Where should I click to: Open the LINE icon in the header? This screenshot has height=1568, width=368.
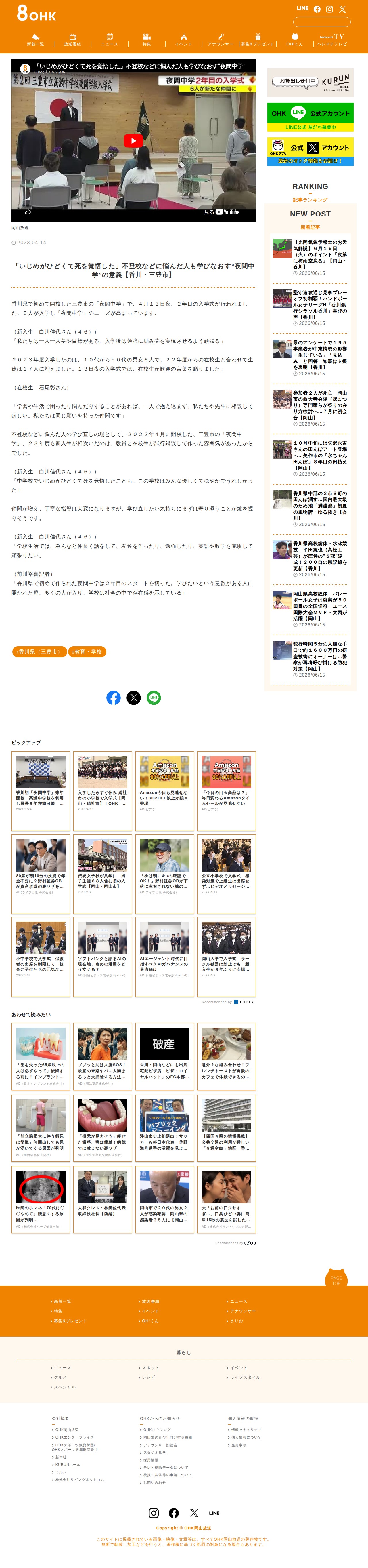302,9
